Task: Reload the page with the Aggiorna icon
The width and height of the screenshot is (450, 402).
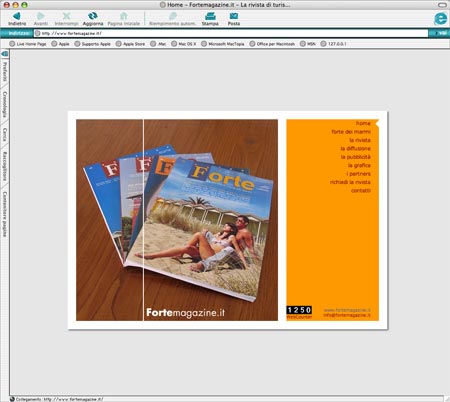Action: (93, 16)
